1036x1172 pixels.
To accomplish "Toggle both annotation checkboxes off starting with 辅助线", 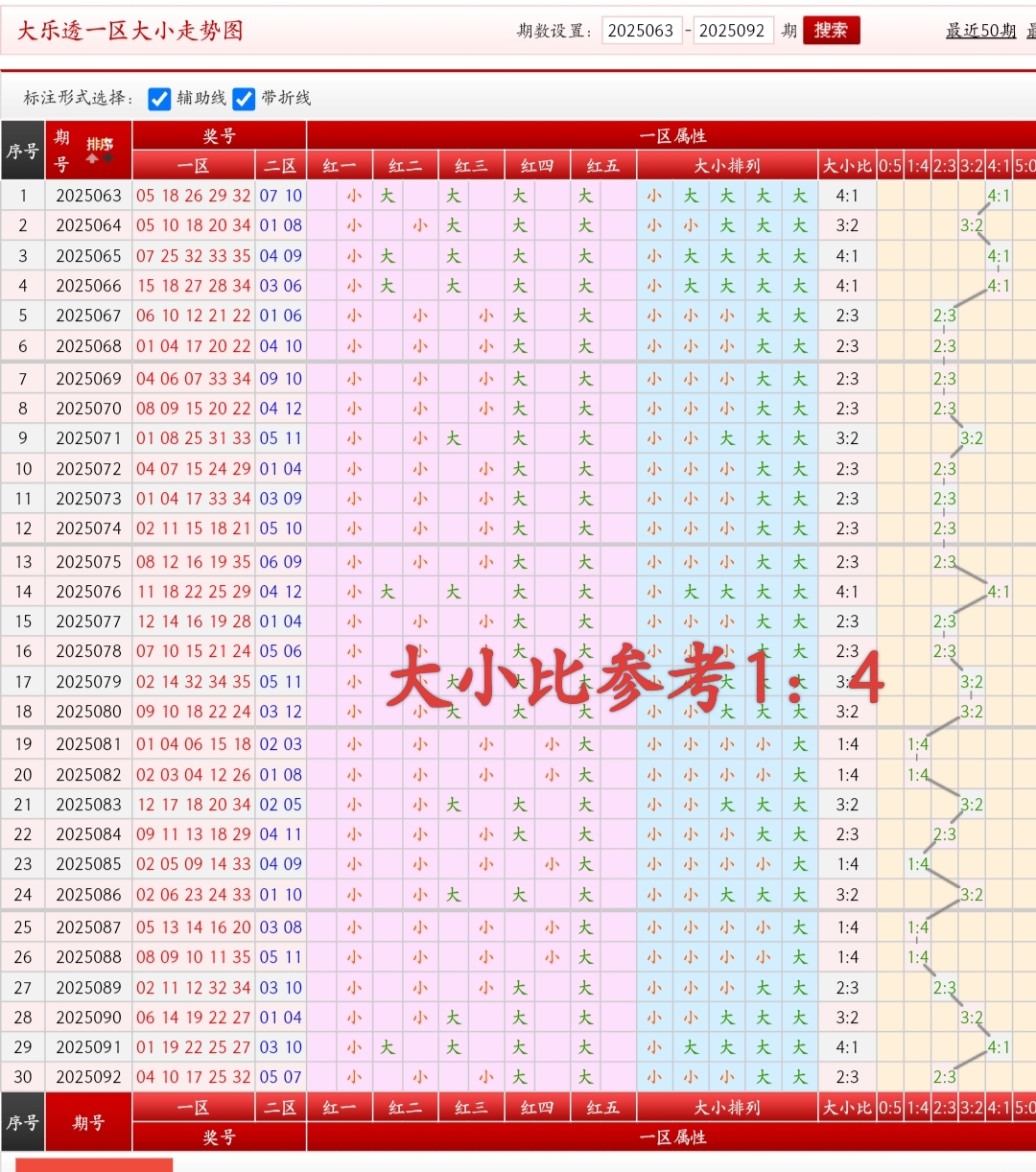I will (159, 99).
